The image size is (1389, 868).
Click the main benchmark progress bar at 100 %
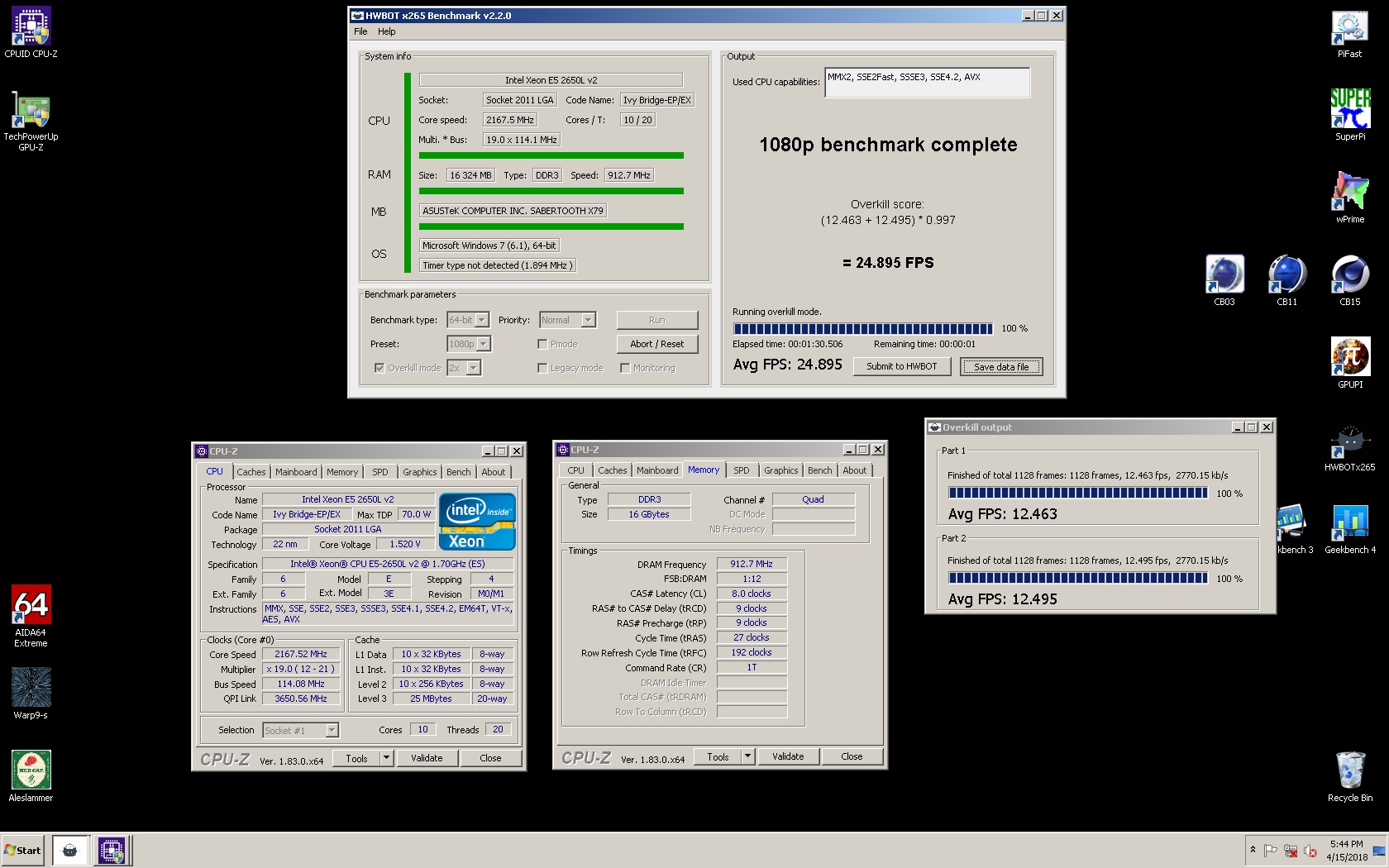pyautogui.click(x=862, y=328)
